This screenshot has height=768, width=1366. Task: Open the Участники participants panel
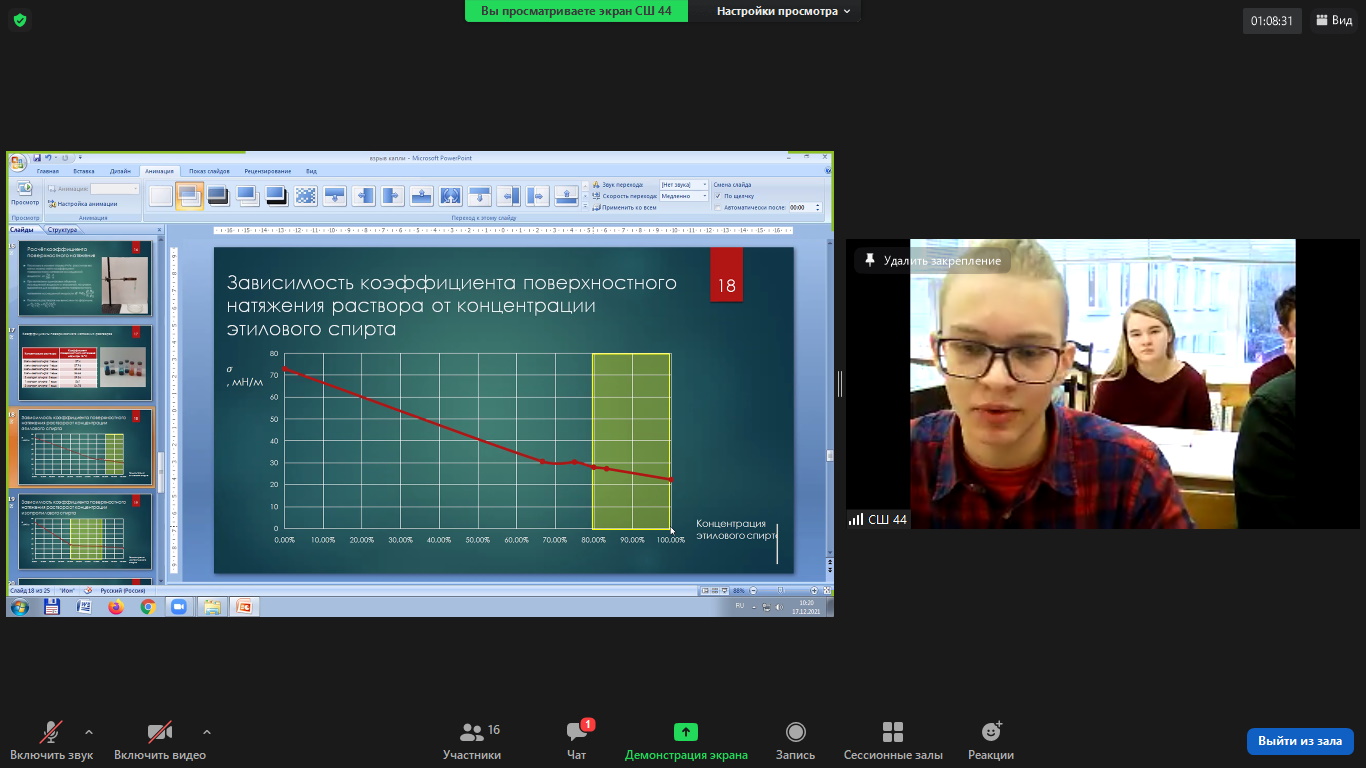(x=472, y=741)
